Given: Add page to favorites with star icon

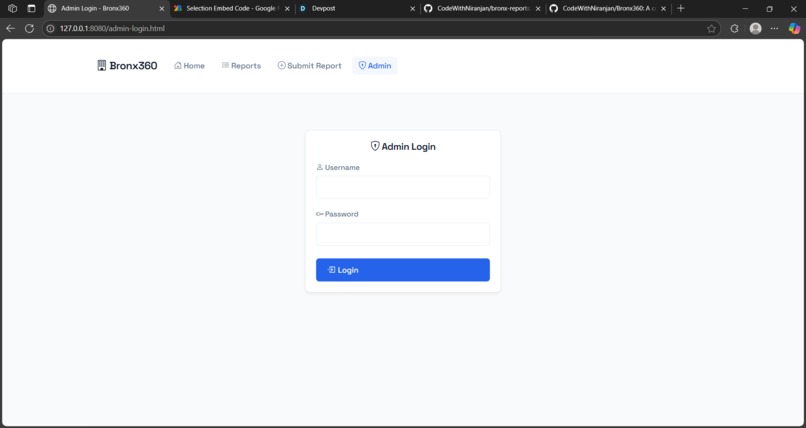Looking at the screenshot, I should (x=711, y=29).
